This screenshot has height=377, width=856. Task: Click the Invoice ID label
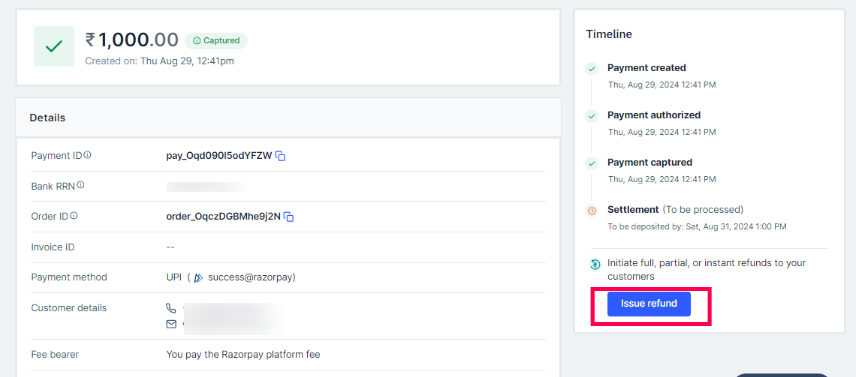pyautogui.click(x=53, y=247)
